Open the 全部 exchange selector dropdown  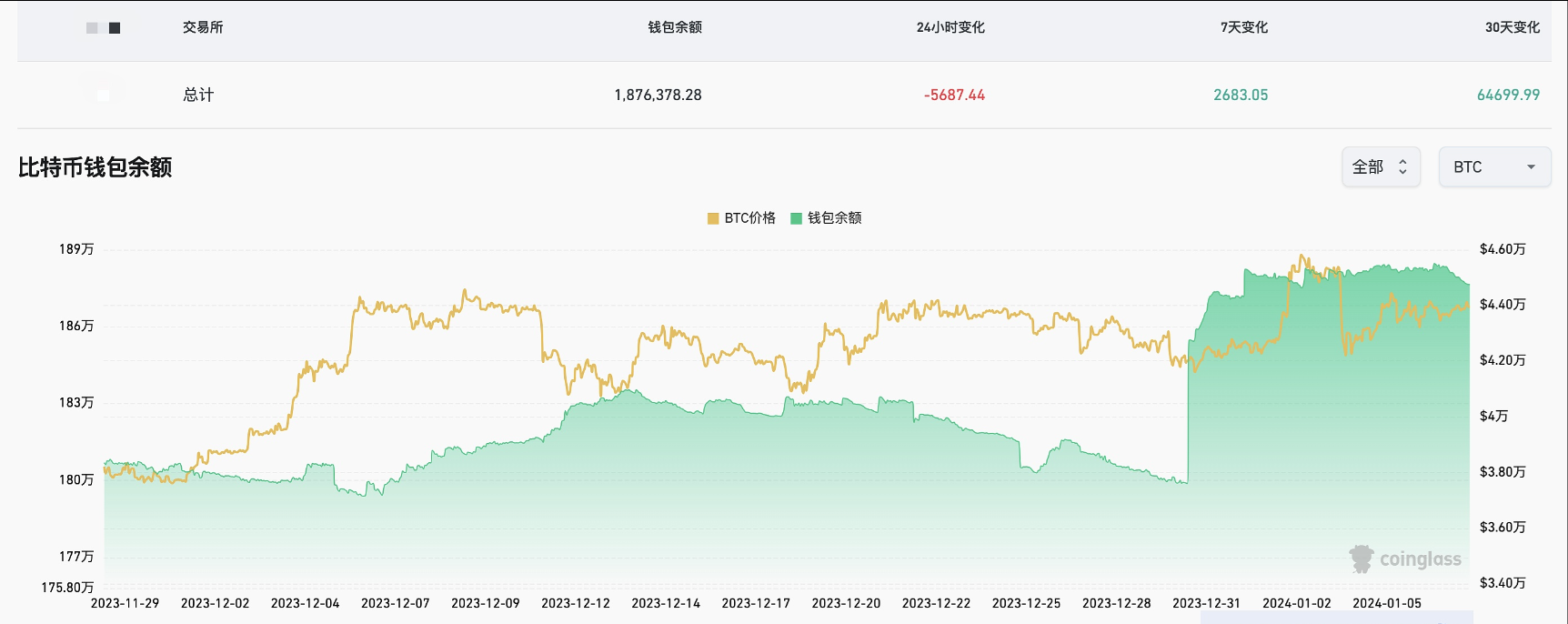pyautogui.click(x=1381, y=167)
